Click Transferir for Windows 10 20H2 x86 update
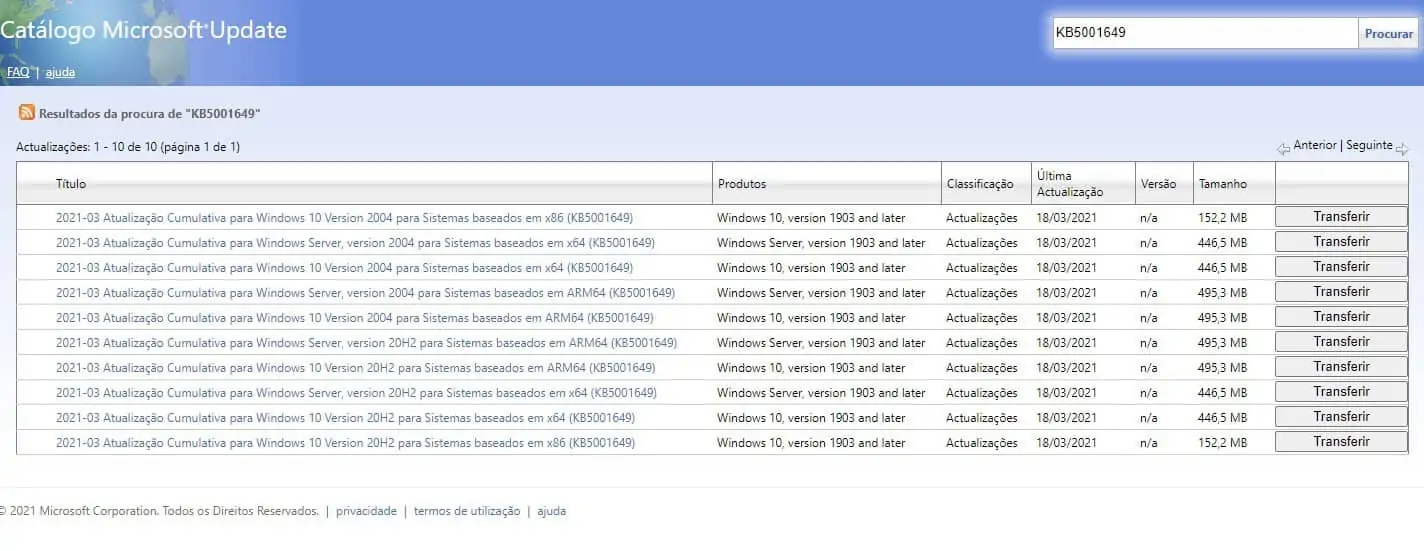Image resolution: width=1424 pixels, height=551 pixels. coord(1341,441)
